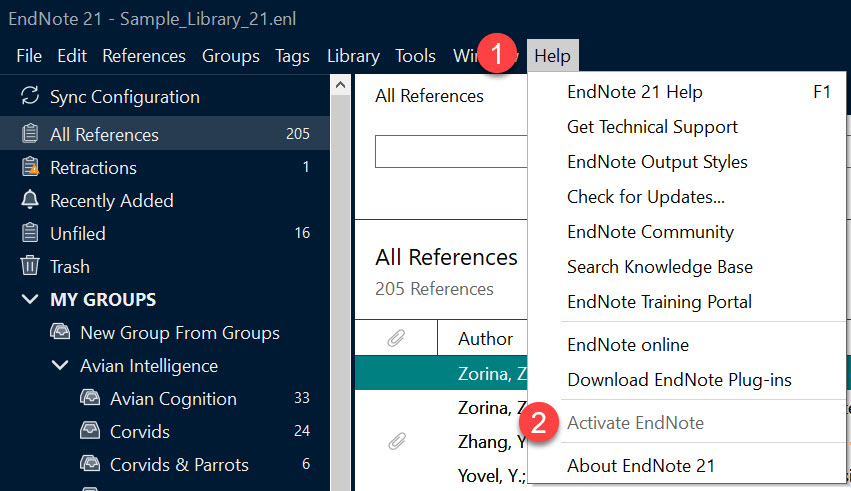Open the Groups menu
Screen dimensions: 851x491
pos(231,56)
